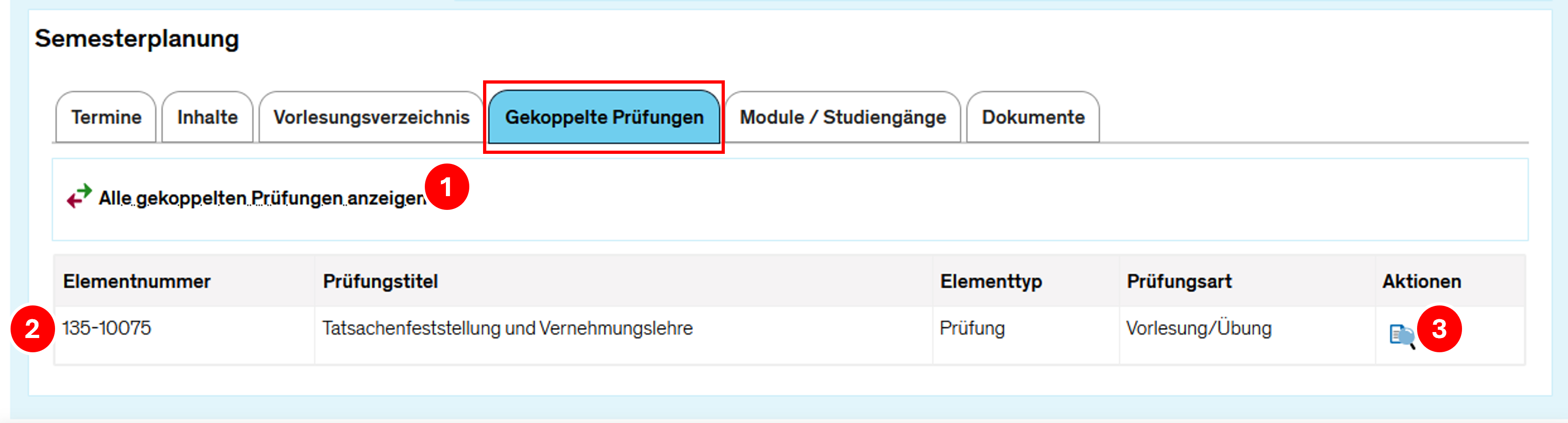Image resolution: width=1568 pixels, height=423 pixels.
Task: Go to Module / Studiengänge tab
Action: pos(842,117)
